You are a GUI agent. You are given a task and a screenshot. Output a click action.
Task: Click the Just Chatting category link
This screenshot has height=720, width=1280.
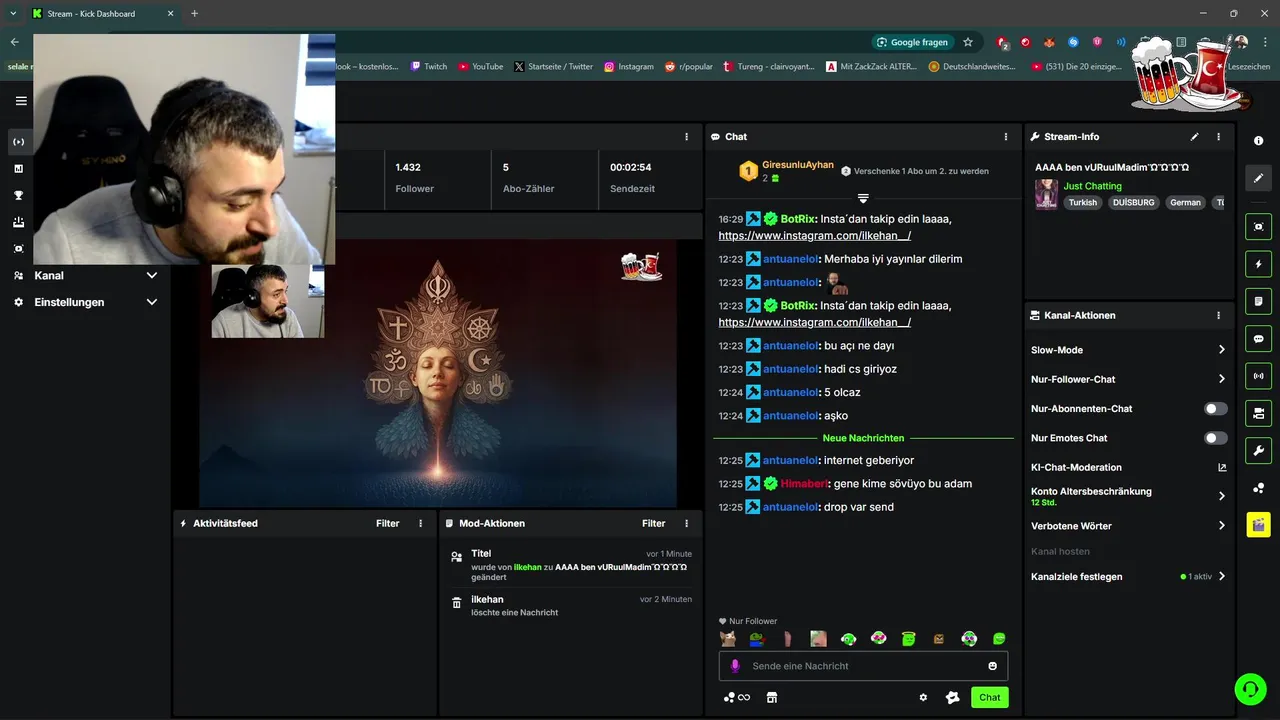click(x=1092, y=186)
